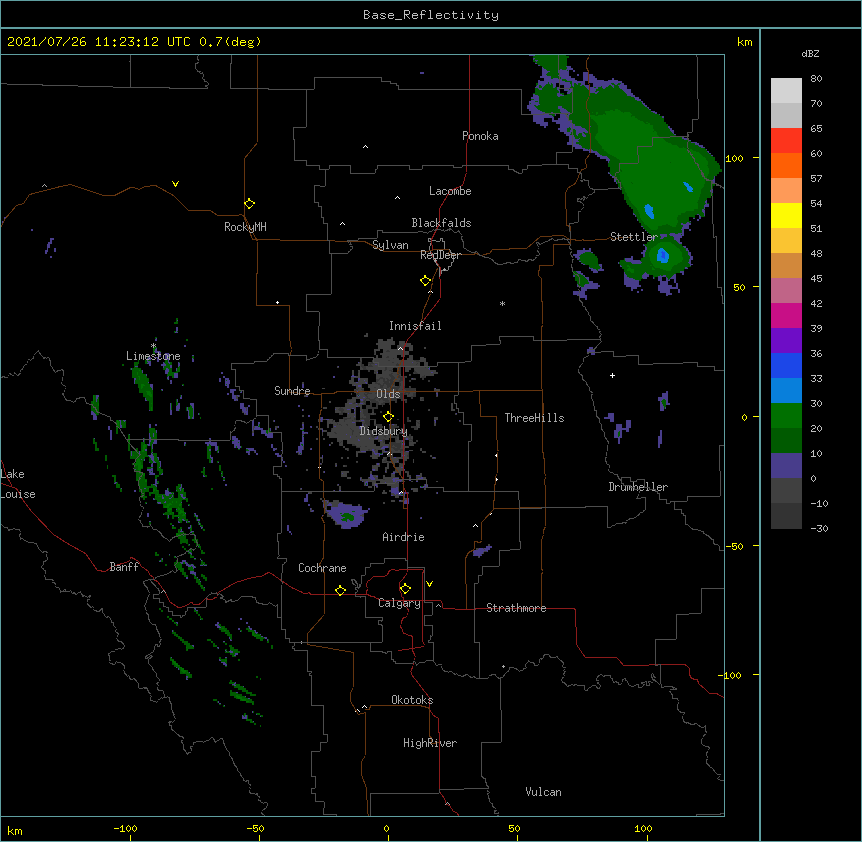Click the yellow diamond marker above Calgary label
862x842 pixels.
point(405,589)
